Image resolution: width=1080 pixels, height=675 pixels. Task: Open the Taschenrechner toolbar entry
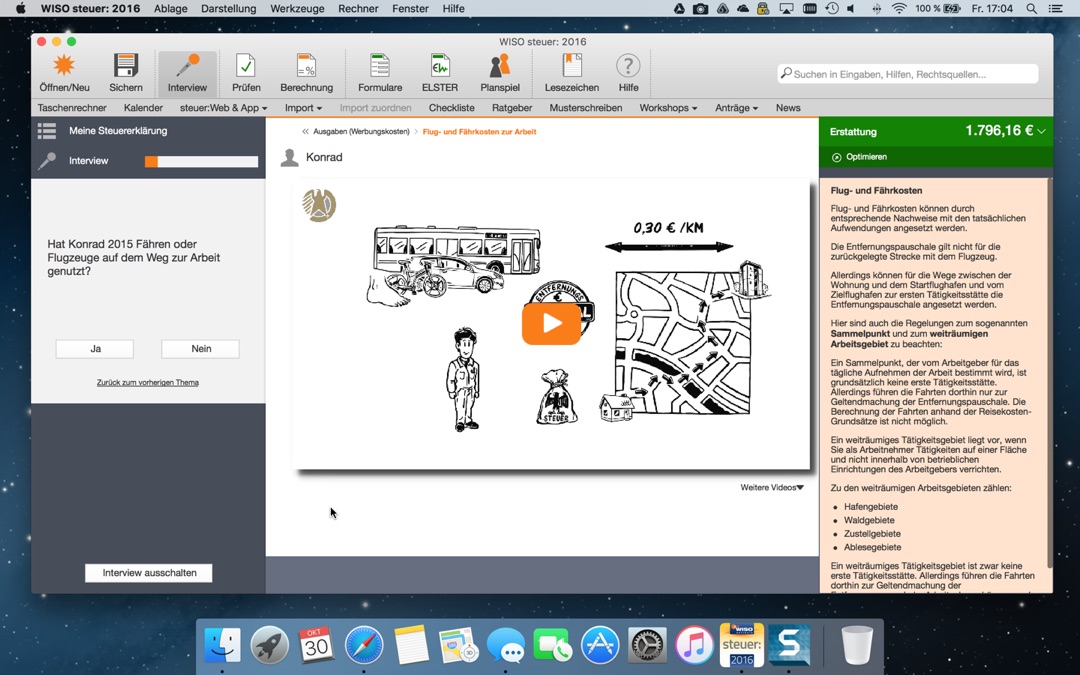pyautogui.click(x=72, y=107)
